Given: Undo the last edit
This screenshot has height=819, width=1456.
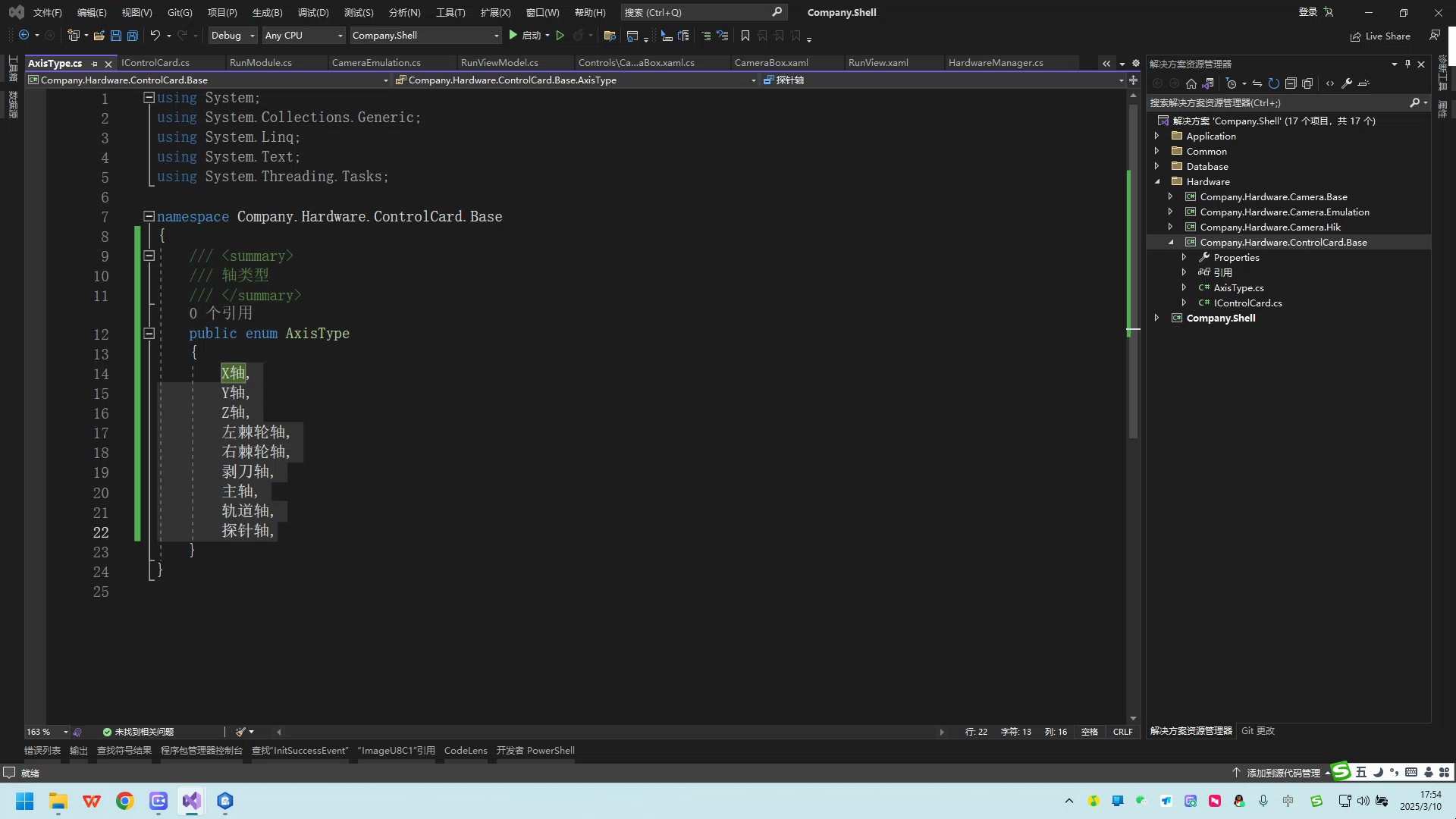Looking at the screenshot, I should (x=154, y=35).
